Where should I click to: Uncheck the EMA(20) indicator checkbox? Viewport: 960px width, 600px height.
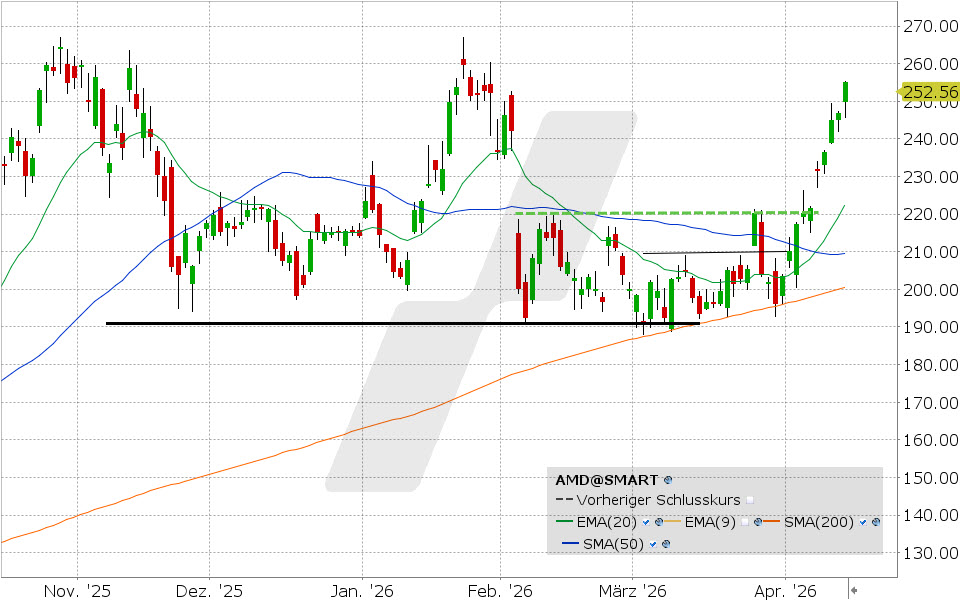click(x=646, y=522)
